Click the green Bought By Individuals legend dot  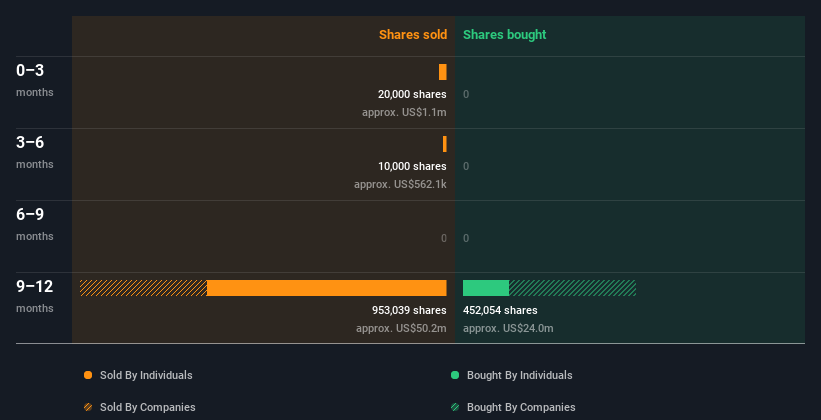(x=455, y=375)
